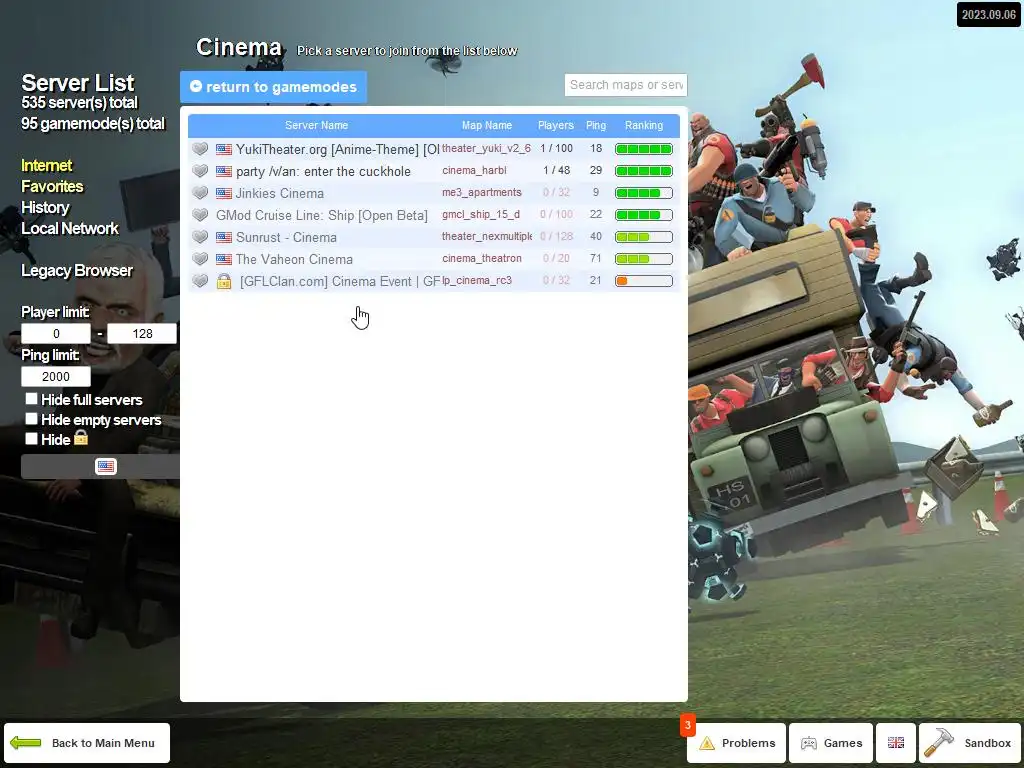
Task: Click lock icon next to Hide checkbox
Action: 81,438
